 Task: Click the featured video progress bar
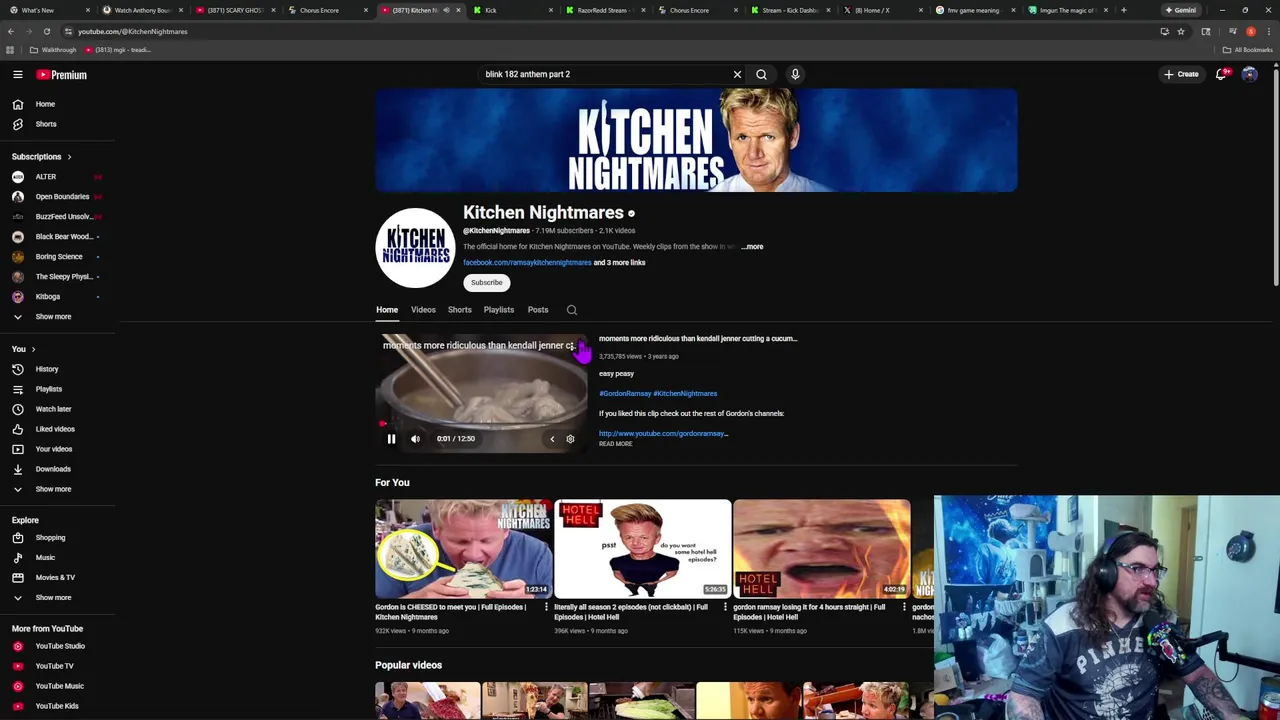pos(481,424)
